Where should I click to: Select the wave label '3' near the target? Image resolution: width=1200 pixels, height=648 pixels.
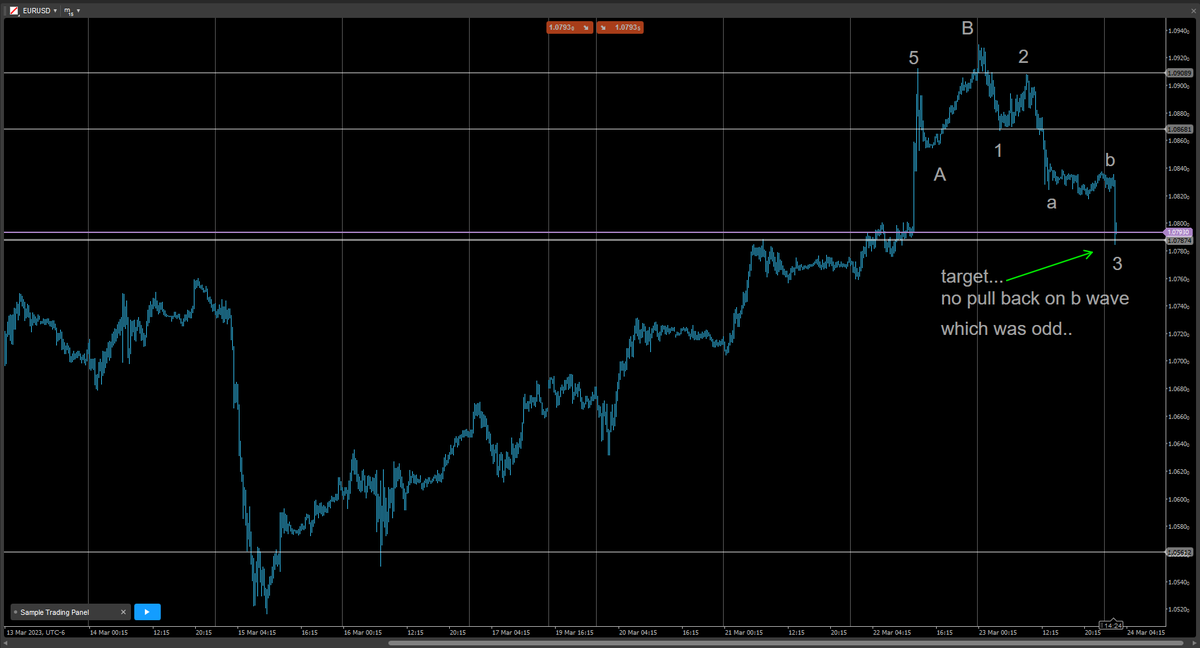1117,264
